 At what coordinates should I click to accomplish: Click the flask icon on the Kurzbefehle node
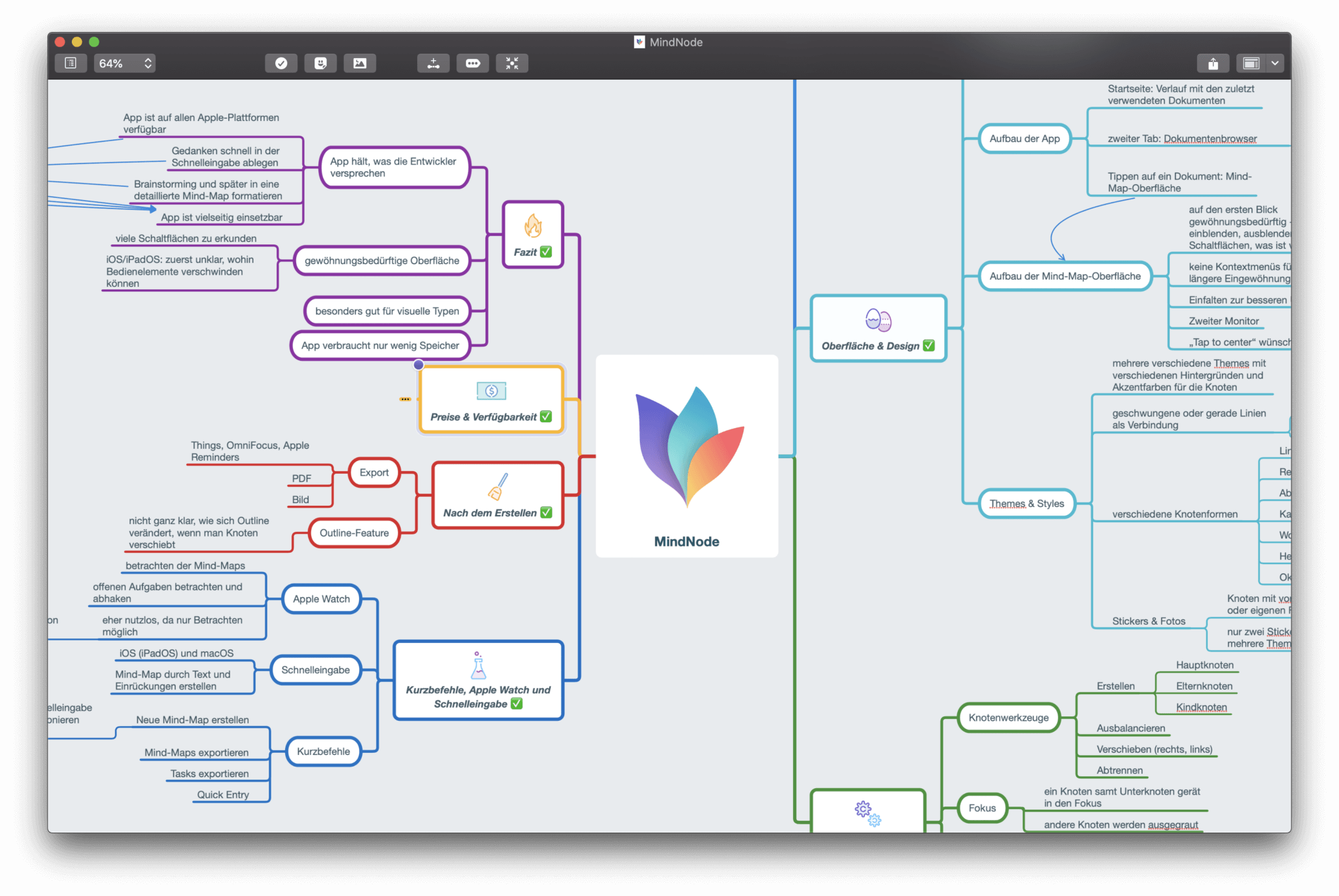pyautogui.click(x=479, y=666)
